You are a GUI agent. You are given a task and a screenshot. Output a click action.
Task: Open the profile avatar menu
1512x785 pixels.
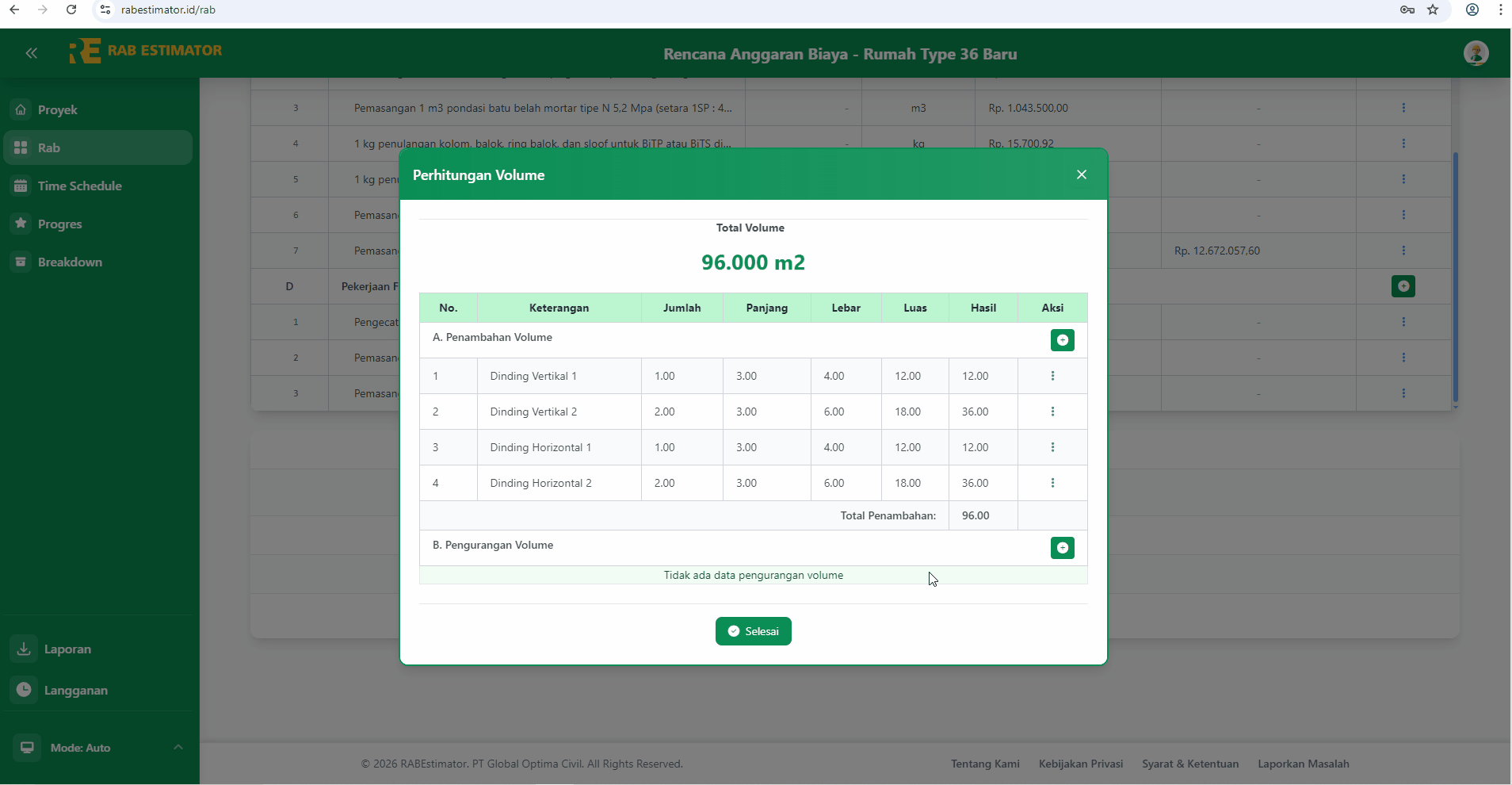coord(1477,52)
